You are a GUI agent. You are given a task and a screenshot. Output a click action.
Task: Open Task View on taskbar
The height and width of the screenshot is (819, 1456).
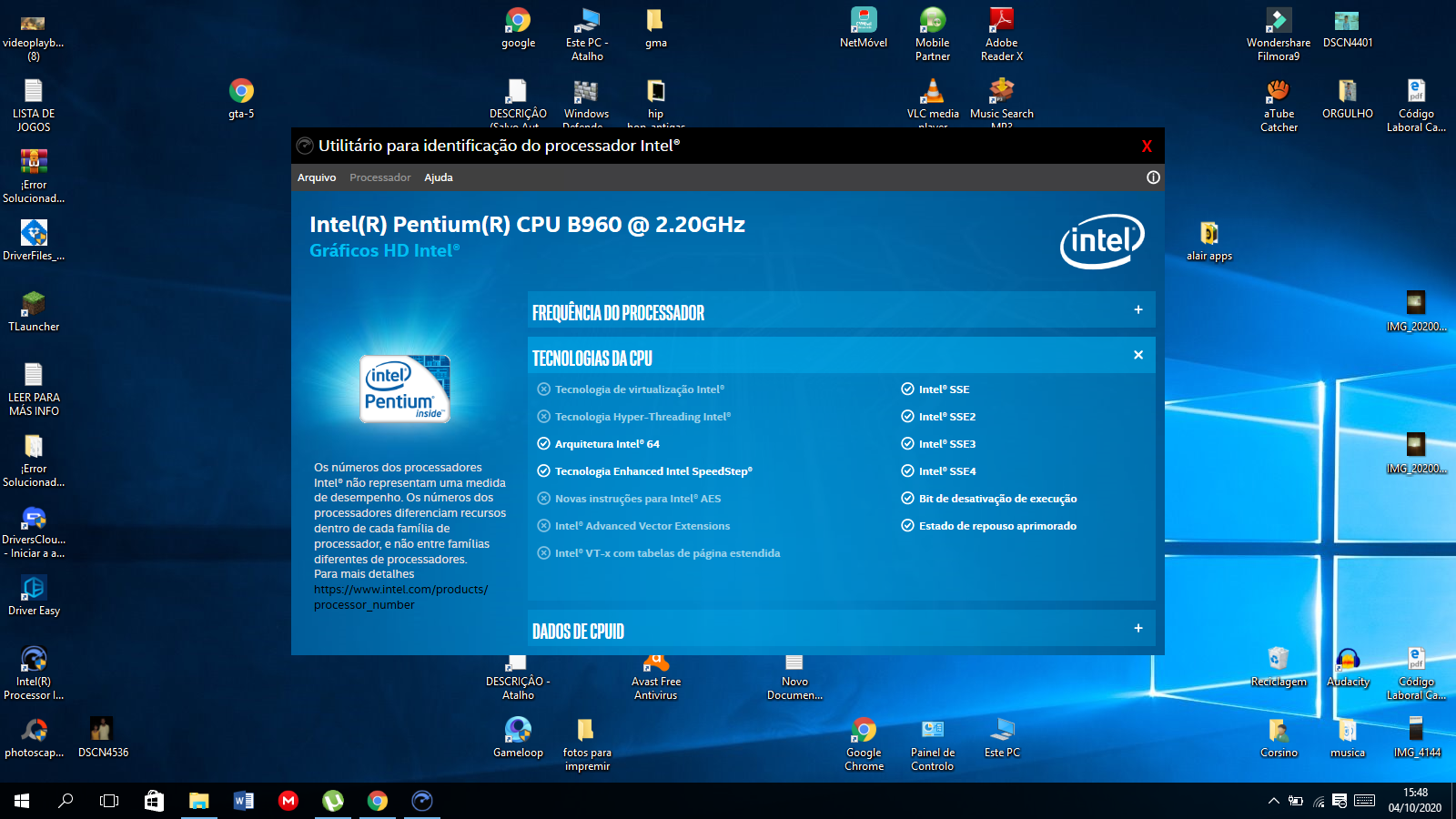click(x=109, y=801)
